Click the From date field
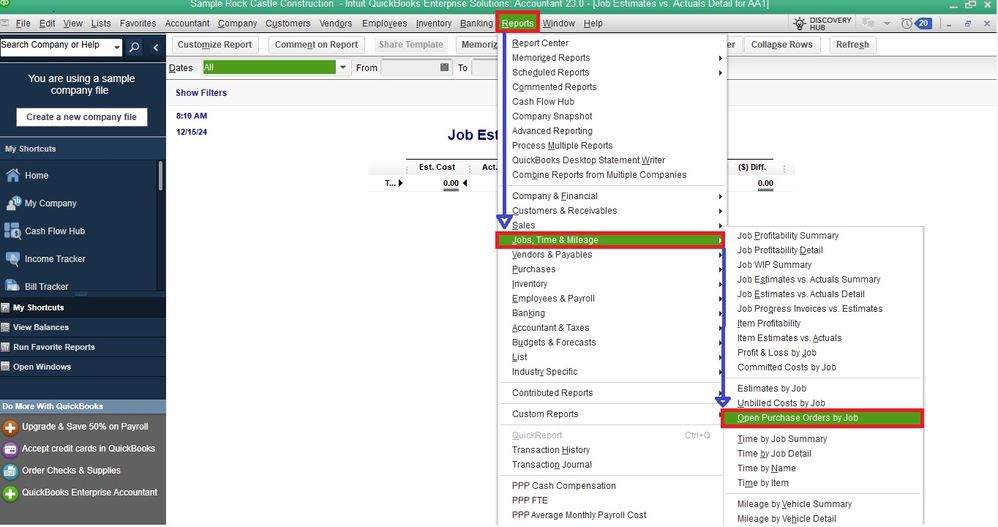This screenshot has height=527, width=998. pyautogui.click(x=410, y=67)
